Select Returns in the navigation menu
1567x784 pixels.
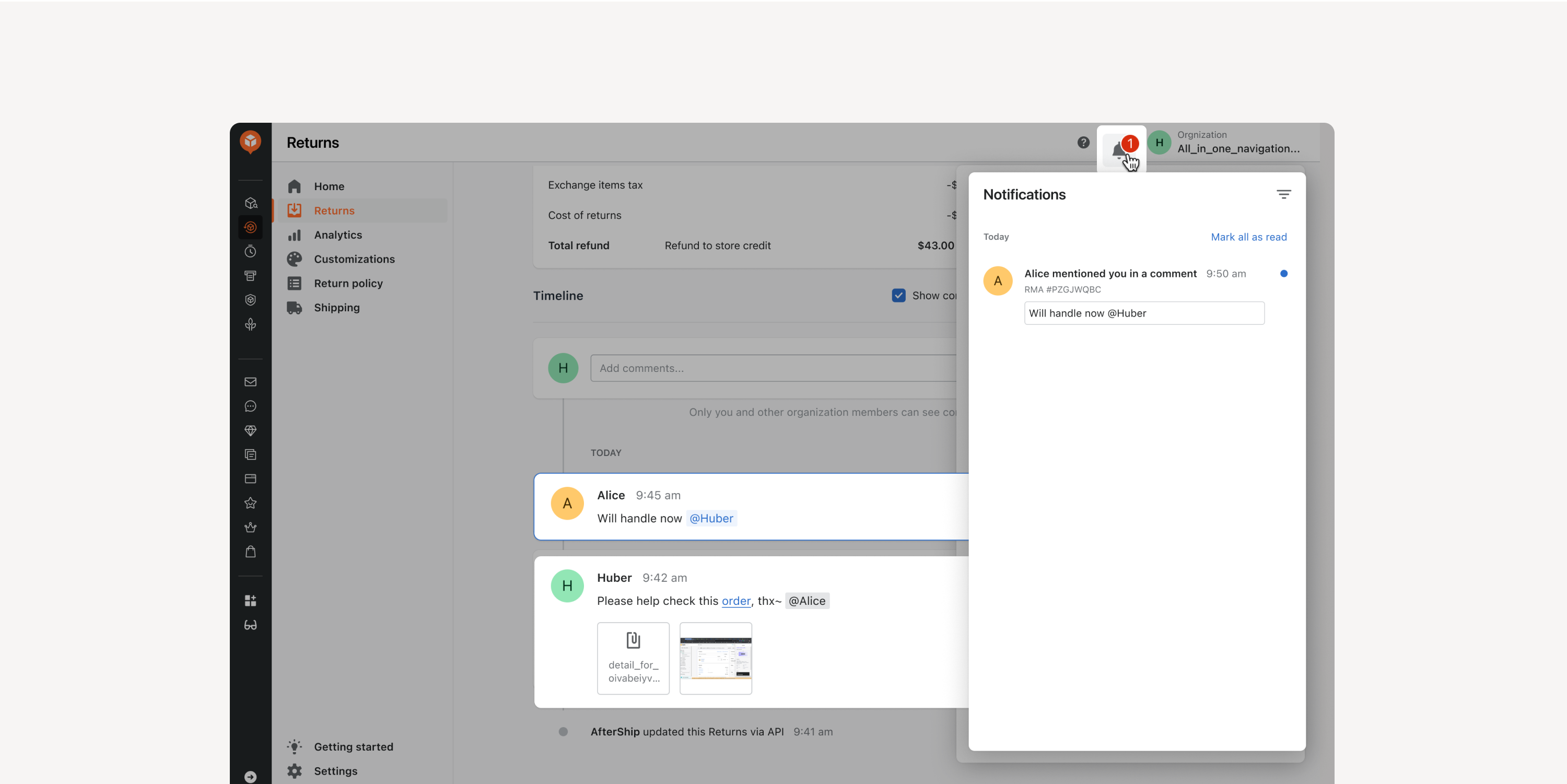[x=361, y=210]
